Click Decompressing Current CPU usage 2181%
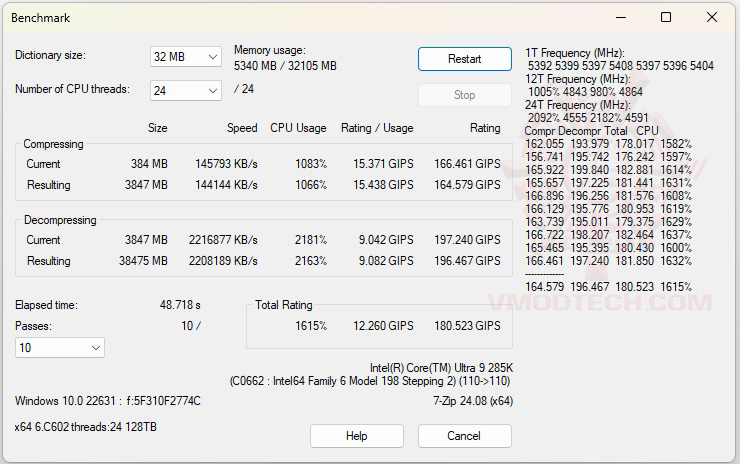Image resolution: width=743 pixels, height=471 pixels. click(311, 240)
